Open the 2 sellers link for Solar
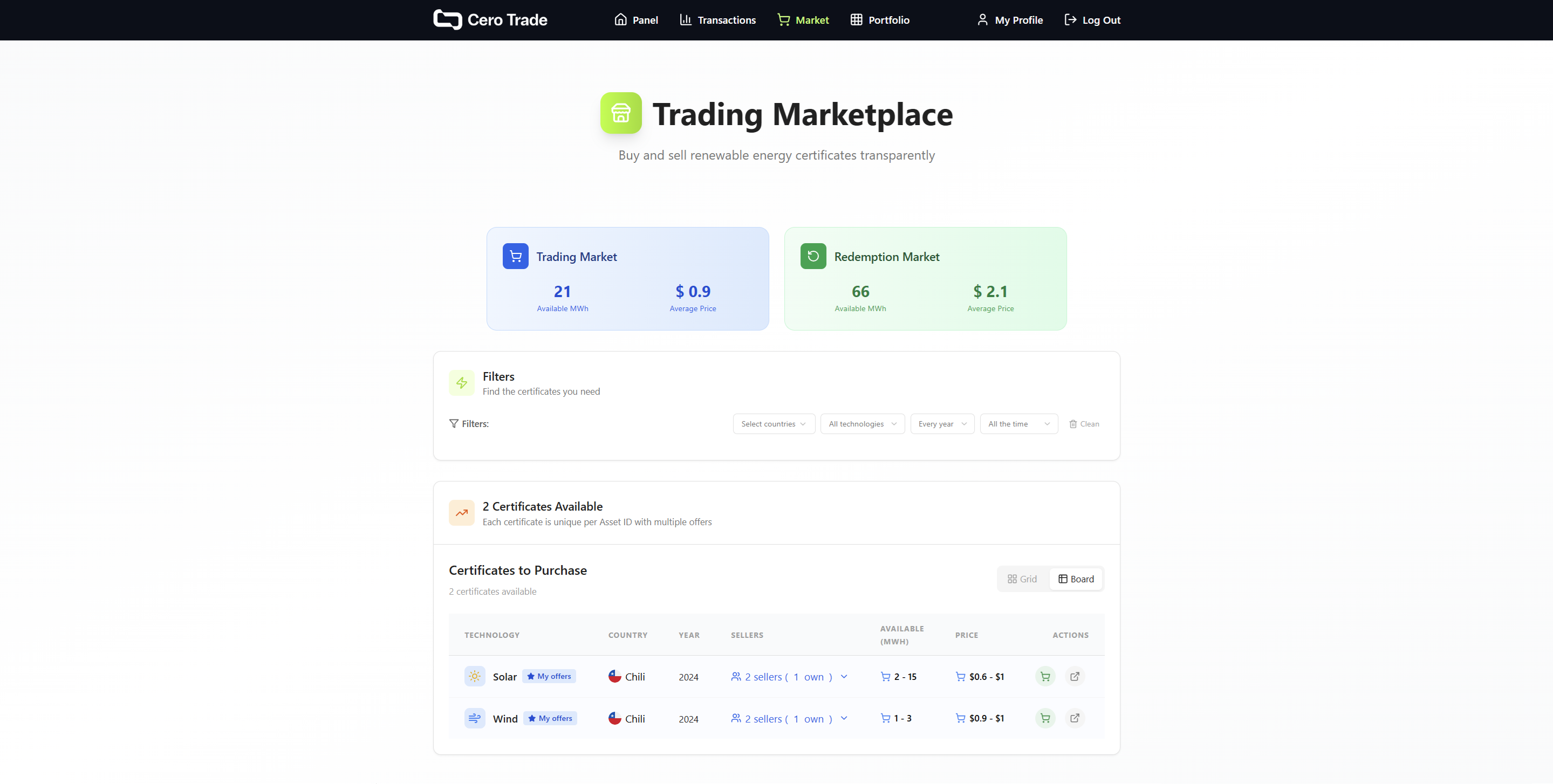 click(x=762, y=676)
